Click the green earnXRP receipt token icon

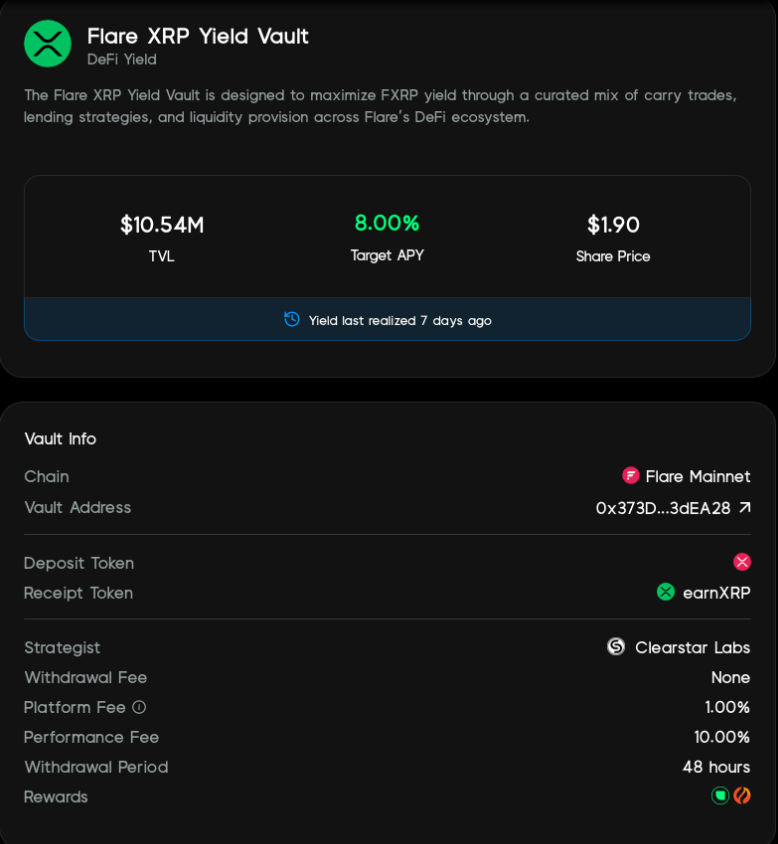coord(665,593)
